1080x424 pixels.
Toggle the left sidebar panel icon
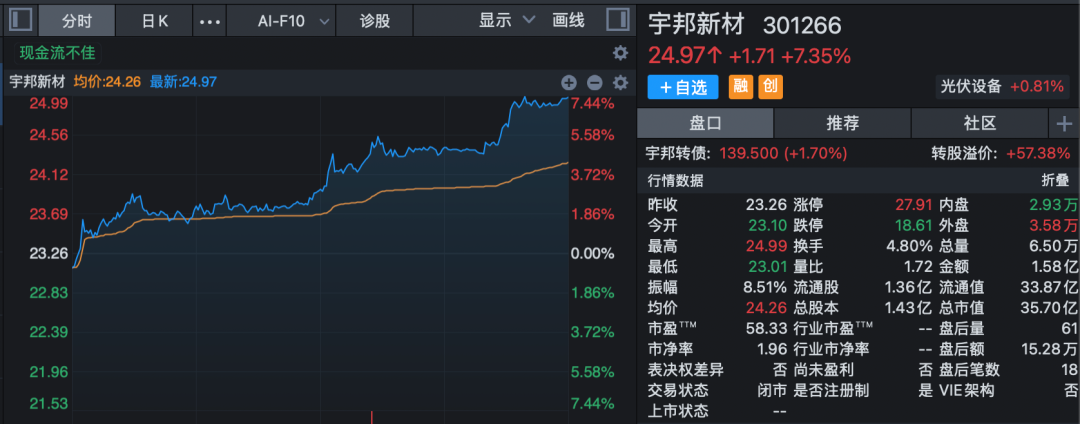[21, 19]
